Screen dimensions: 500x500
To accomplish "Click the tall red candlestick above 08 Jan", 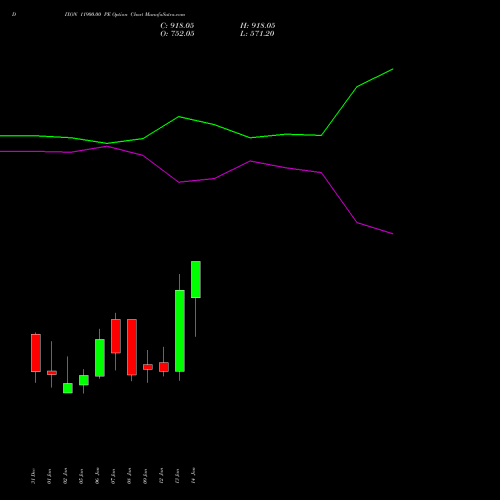I will (x=132, y=347).
